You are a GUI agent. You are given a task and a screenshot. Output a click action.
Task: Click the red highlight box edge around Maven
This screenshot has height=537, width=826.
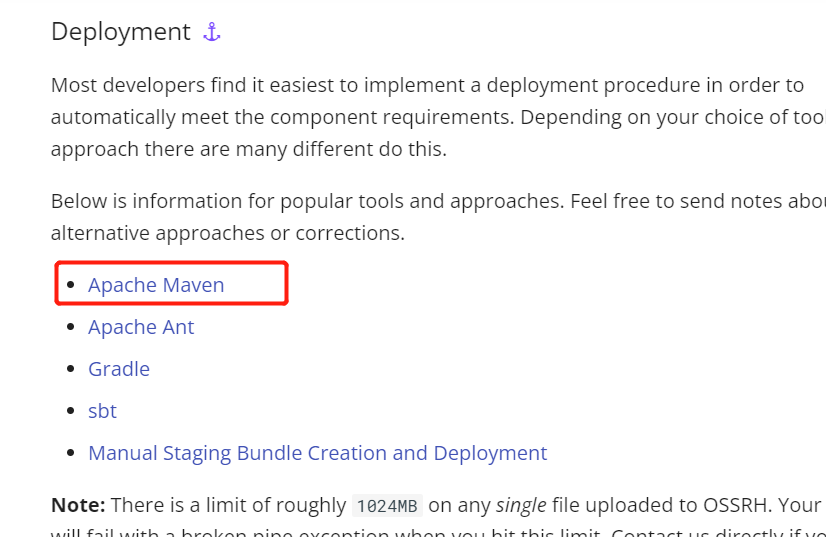(287, 283)
